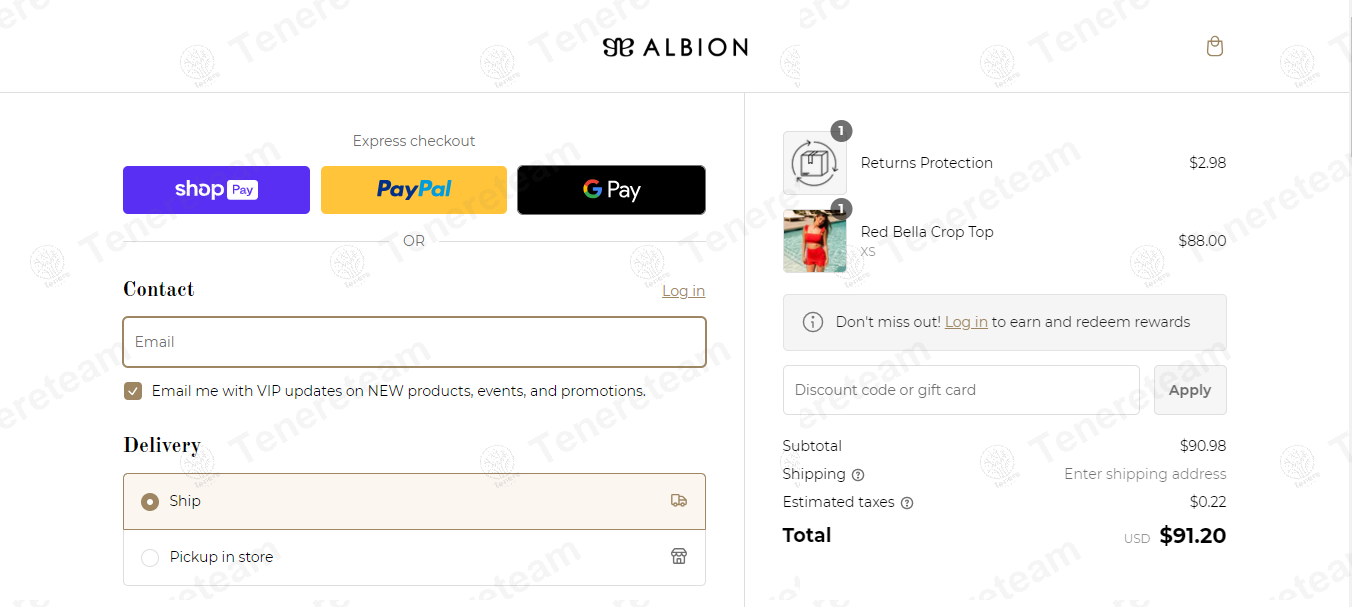The height and width of the screenshot is (607, 1352).
Task: Click the info icon in rewards banner
Action: (813, 322)
